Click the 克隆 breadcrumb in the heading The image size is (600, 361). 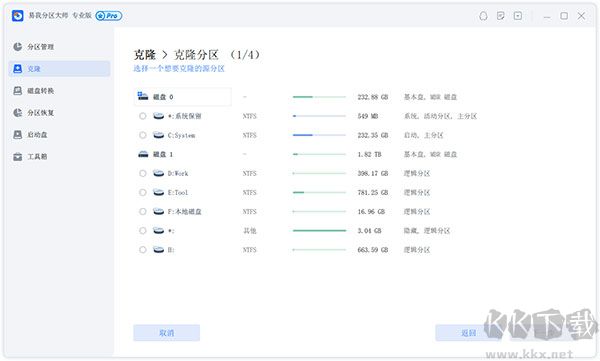pos(145,55)
